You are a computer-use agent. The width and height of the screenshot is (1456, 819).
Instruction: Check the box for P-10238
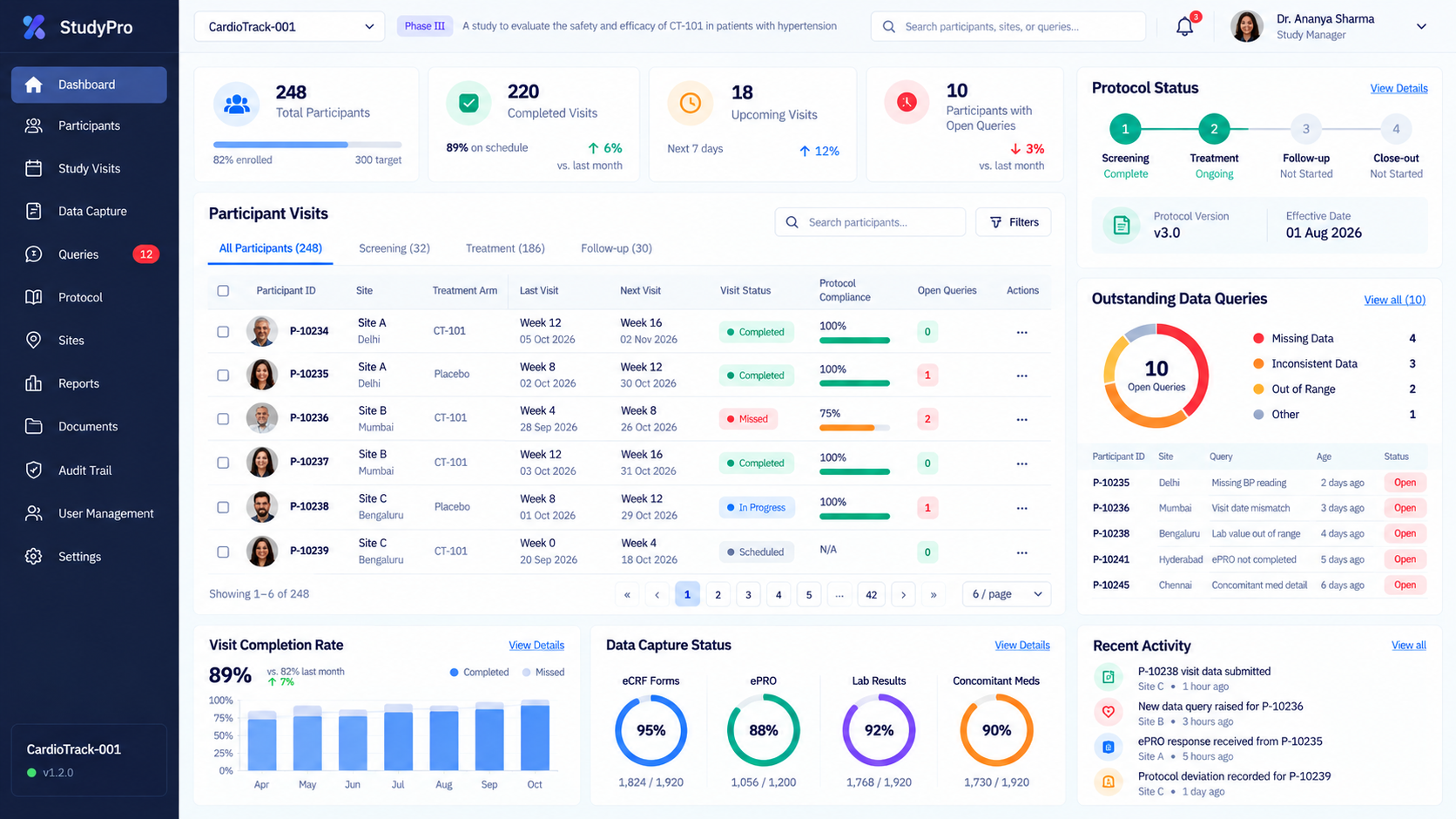click(x=223, y=507)
